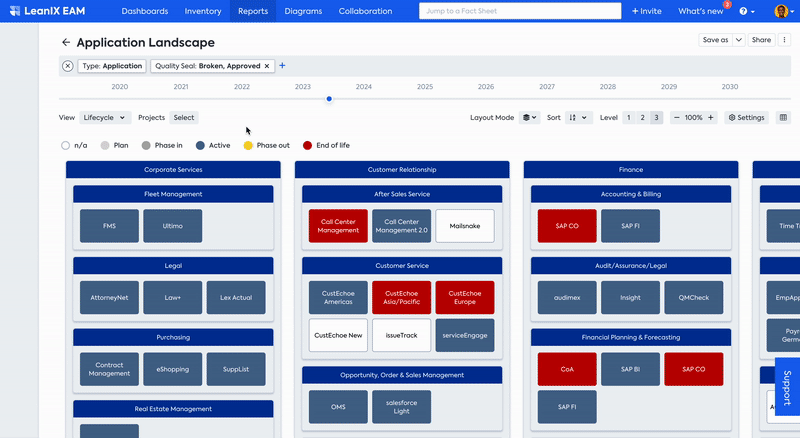
Task: Go back using the left arrow
Action: point(66,42)
